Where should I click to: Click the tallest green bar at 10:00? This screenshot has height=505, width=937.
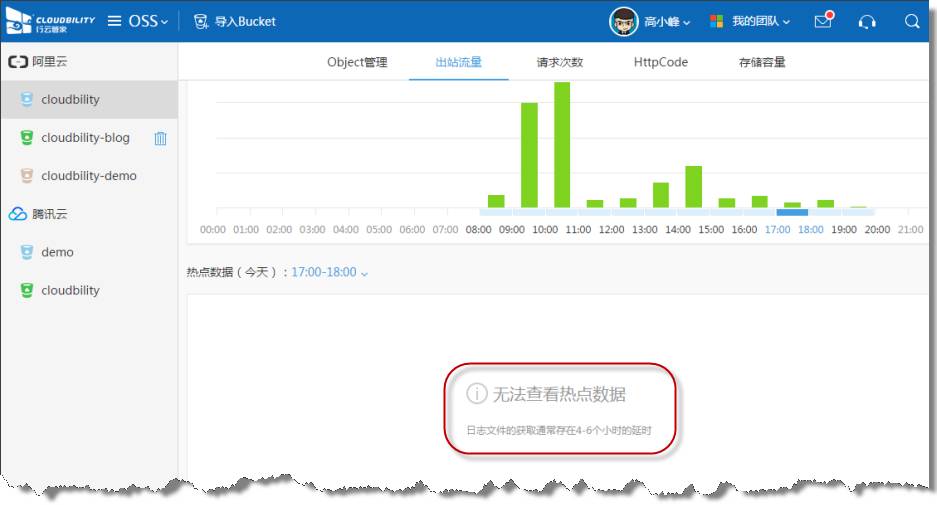[x=562, y=144]
